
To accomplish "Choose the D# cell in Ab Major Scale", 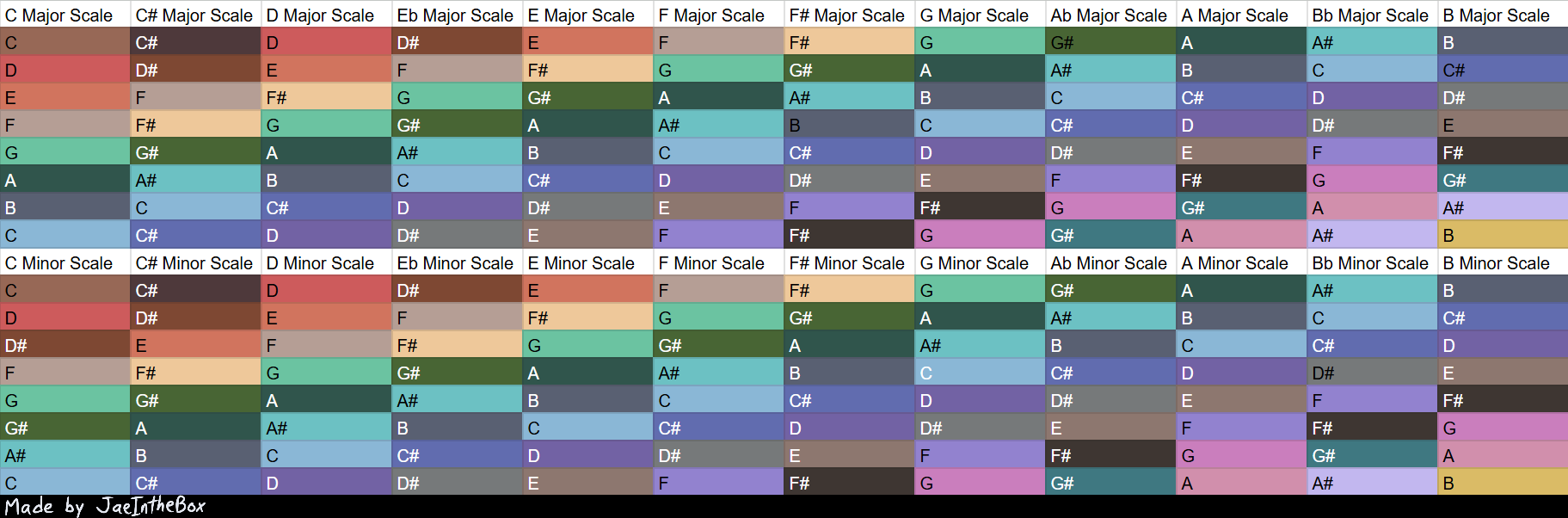I will (1110, 152).
